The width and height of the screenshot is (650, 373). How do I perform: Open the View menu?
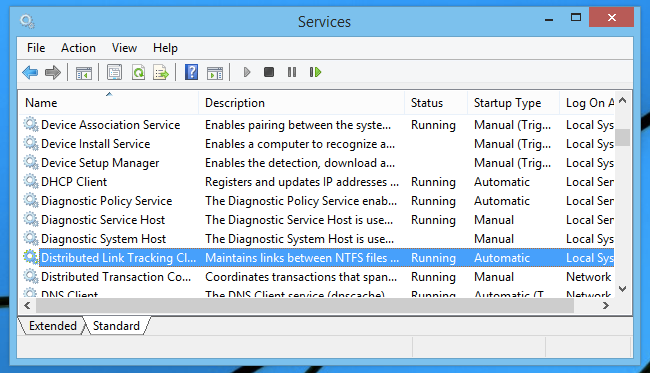pos(124,48)
